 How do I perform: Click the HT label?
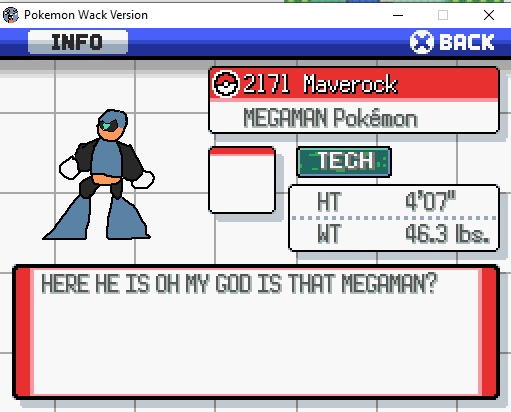click(x=329, y=201)
